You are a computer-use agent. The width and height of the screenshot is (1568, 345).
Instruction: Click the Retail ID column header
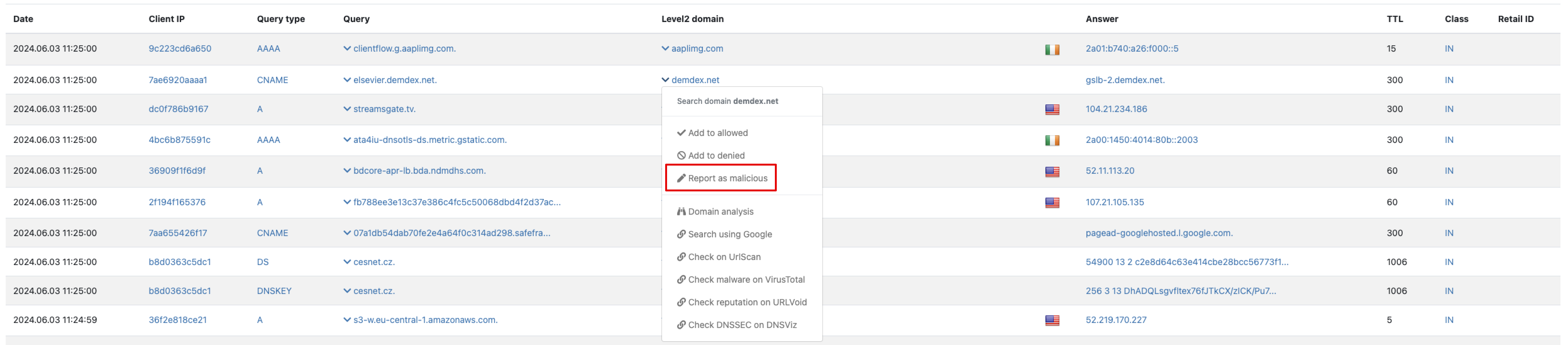1515,19
